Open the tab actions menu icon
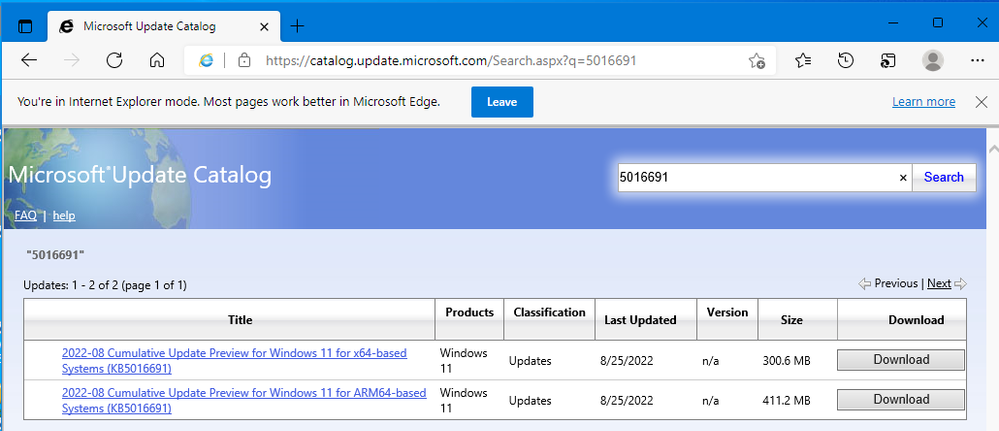The height and width of the screenshot is (431, 999). click(x=25, y=26)
